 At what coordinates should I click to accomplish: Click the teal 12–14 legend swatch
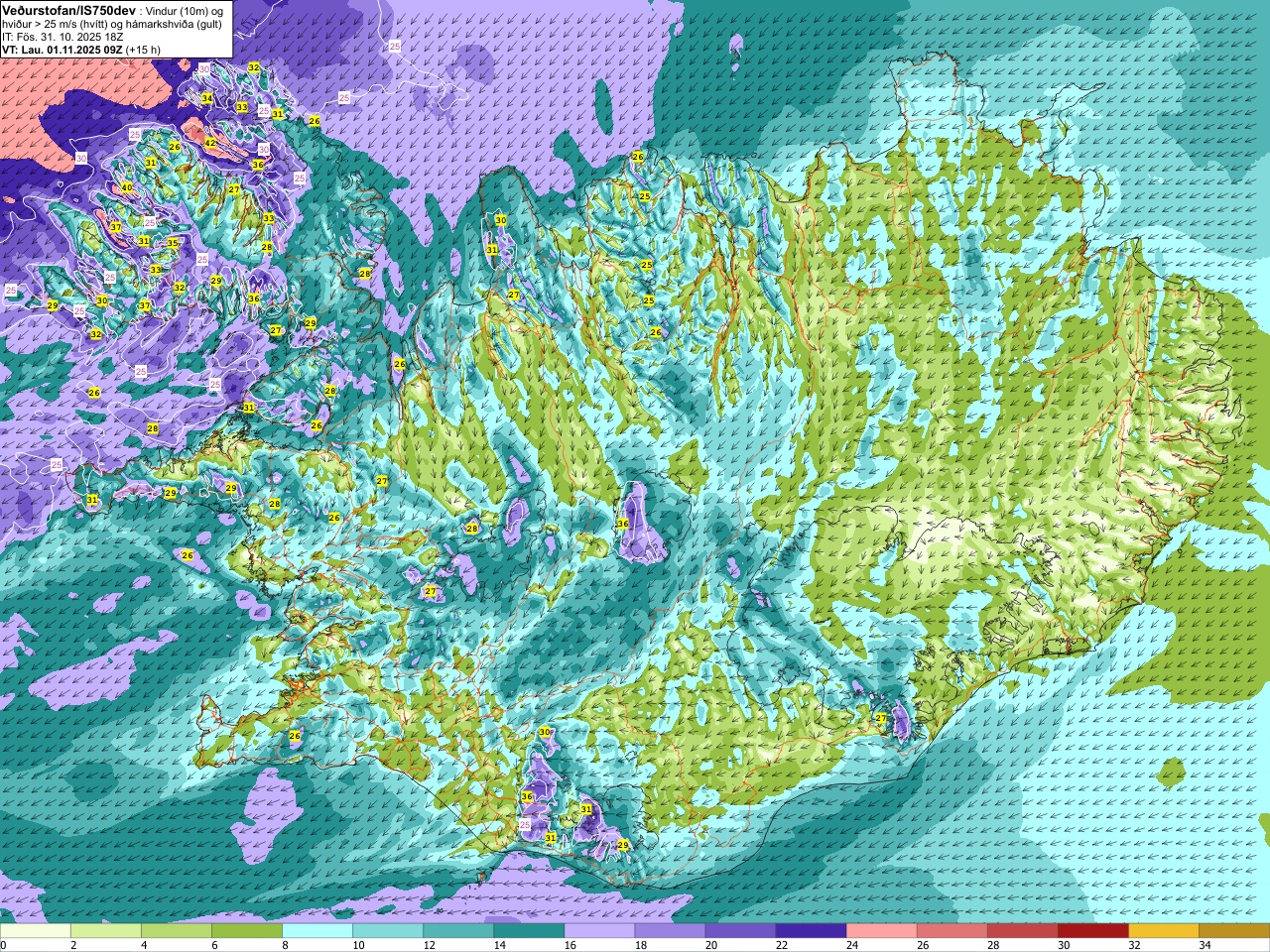point(458,931)
